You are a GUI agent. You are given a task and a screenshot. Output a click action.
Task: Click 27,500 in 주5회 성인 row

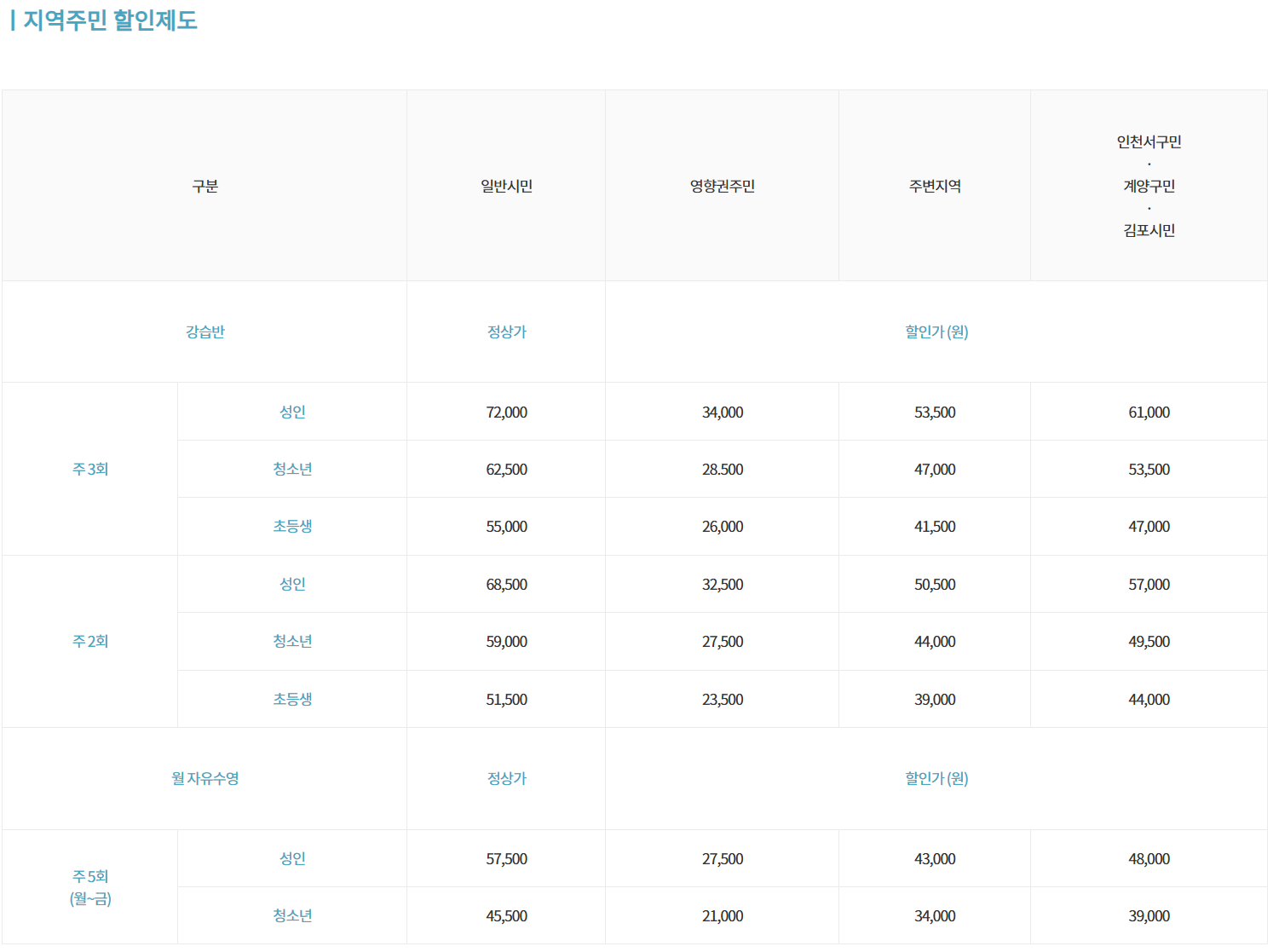click(723, 859)
